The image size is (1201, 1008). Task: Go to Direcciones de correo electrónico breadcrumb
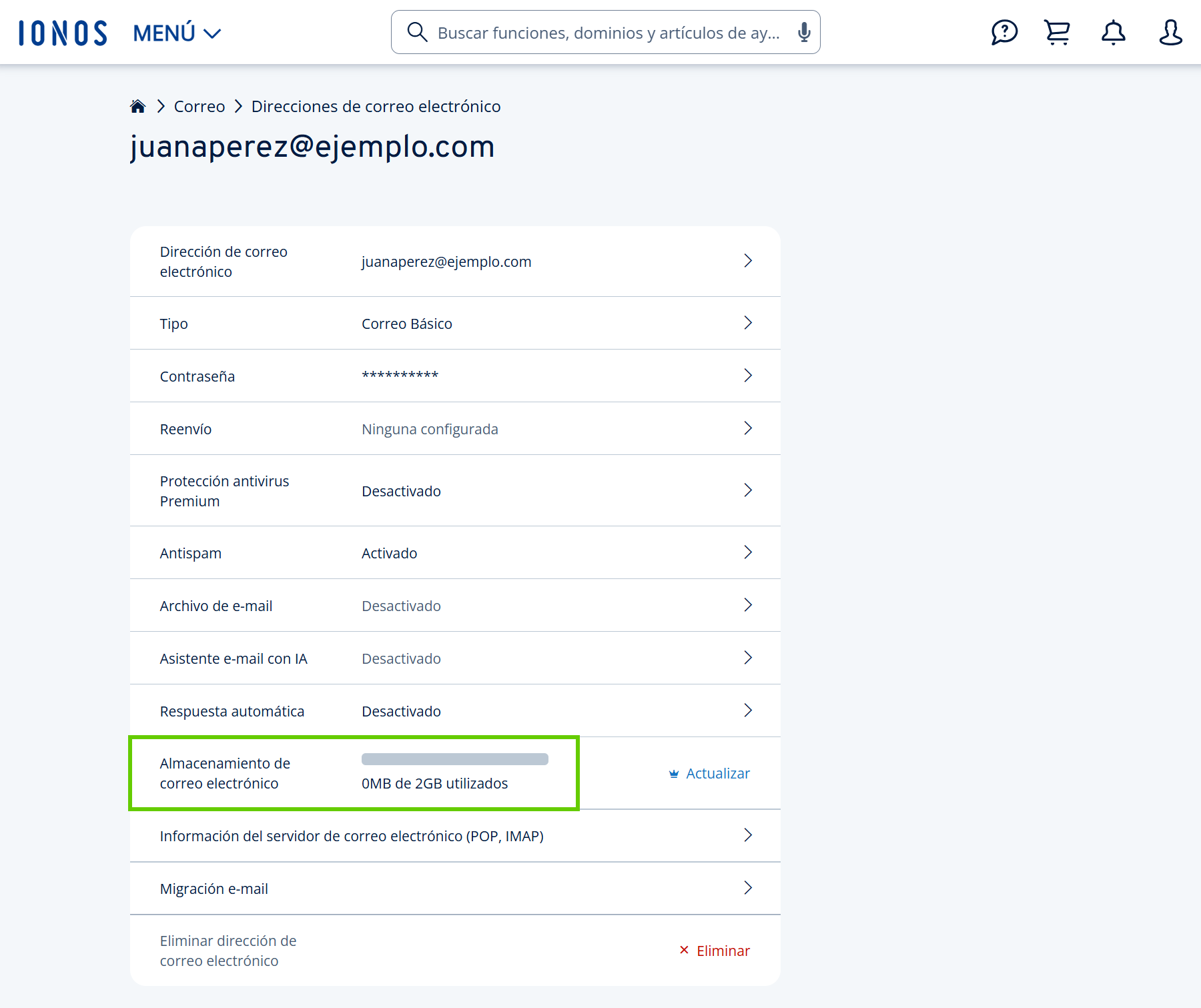pyautogui.click(x=376, y=107)
